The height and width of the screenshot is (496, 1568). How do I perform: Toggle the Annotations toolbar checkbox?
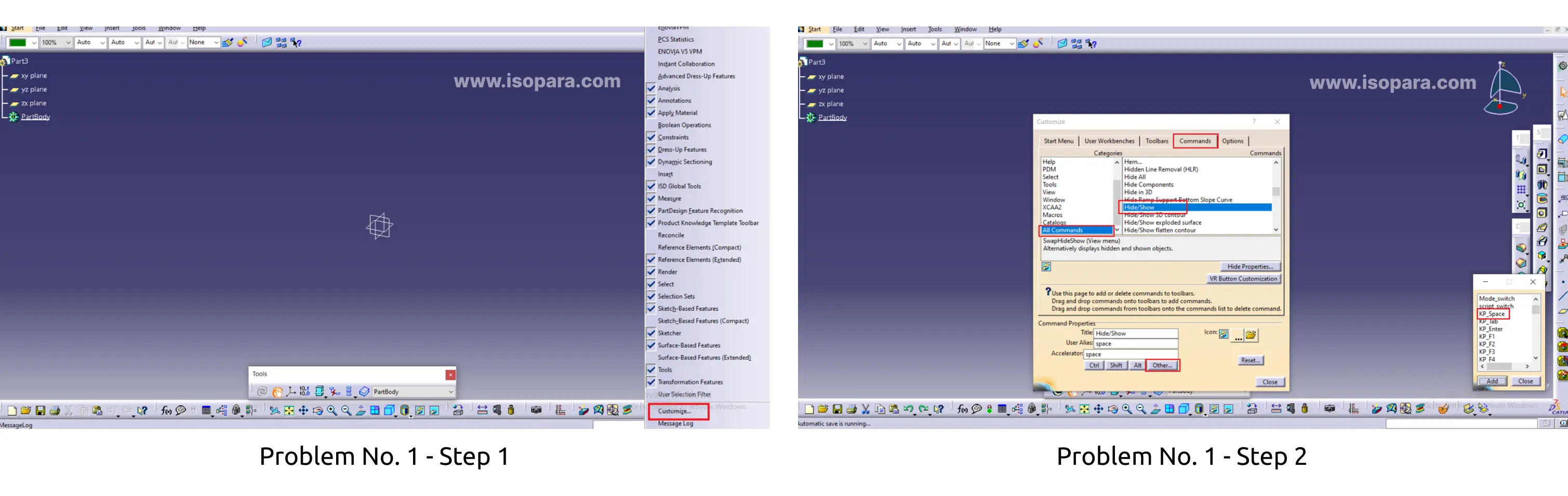click(650, 100)
